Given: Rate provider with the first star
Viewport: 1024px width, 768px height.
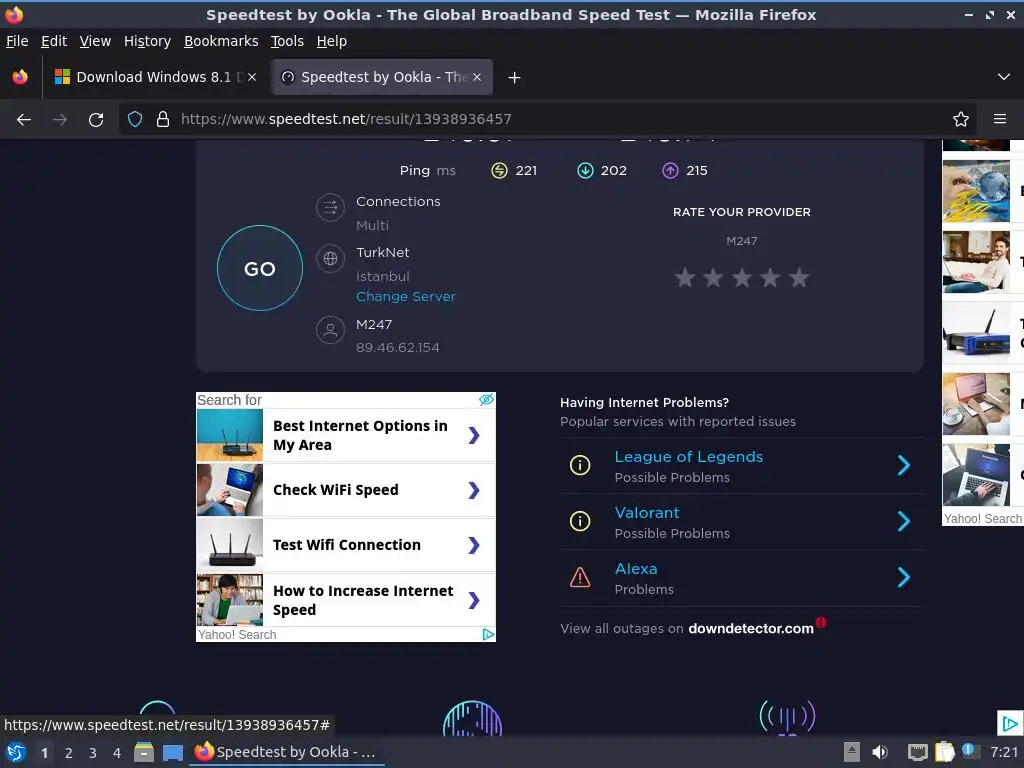Looking at the screenshot, I should (x=685, y=278).
